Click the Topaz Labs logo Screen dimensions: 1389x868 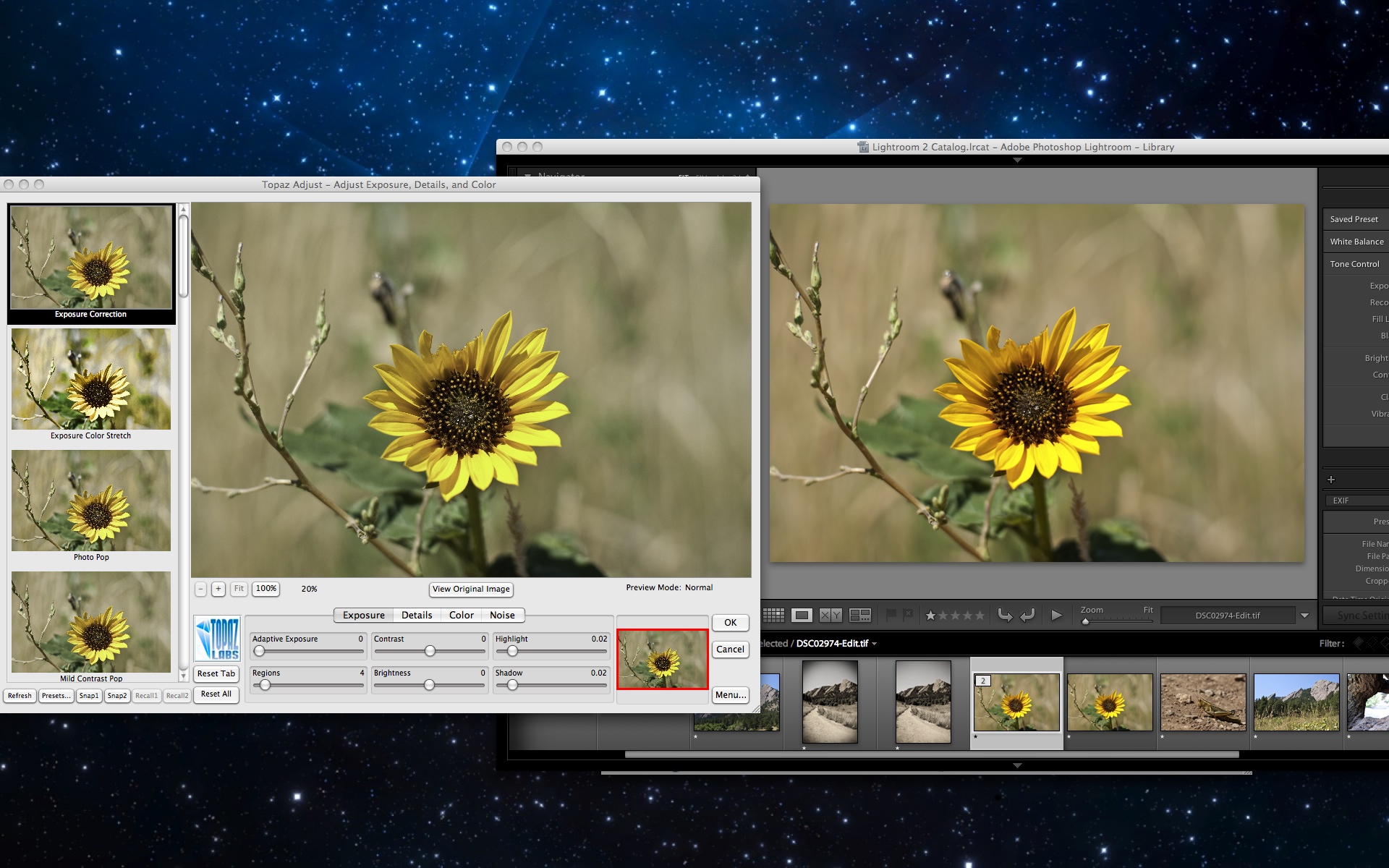217,639
